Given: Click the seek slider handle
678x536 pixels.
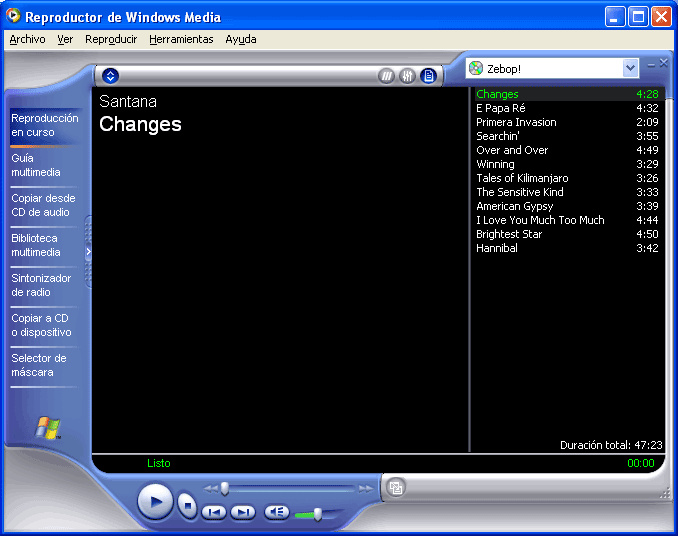Looking at the screenshot, I should 225,488.
